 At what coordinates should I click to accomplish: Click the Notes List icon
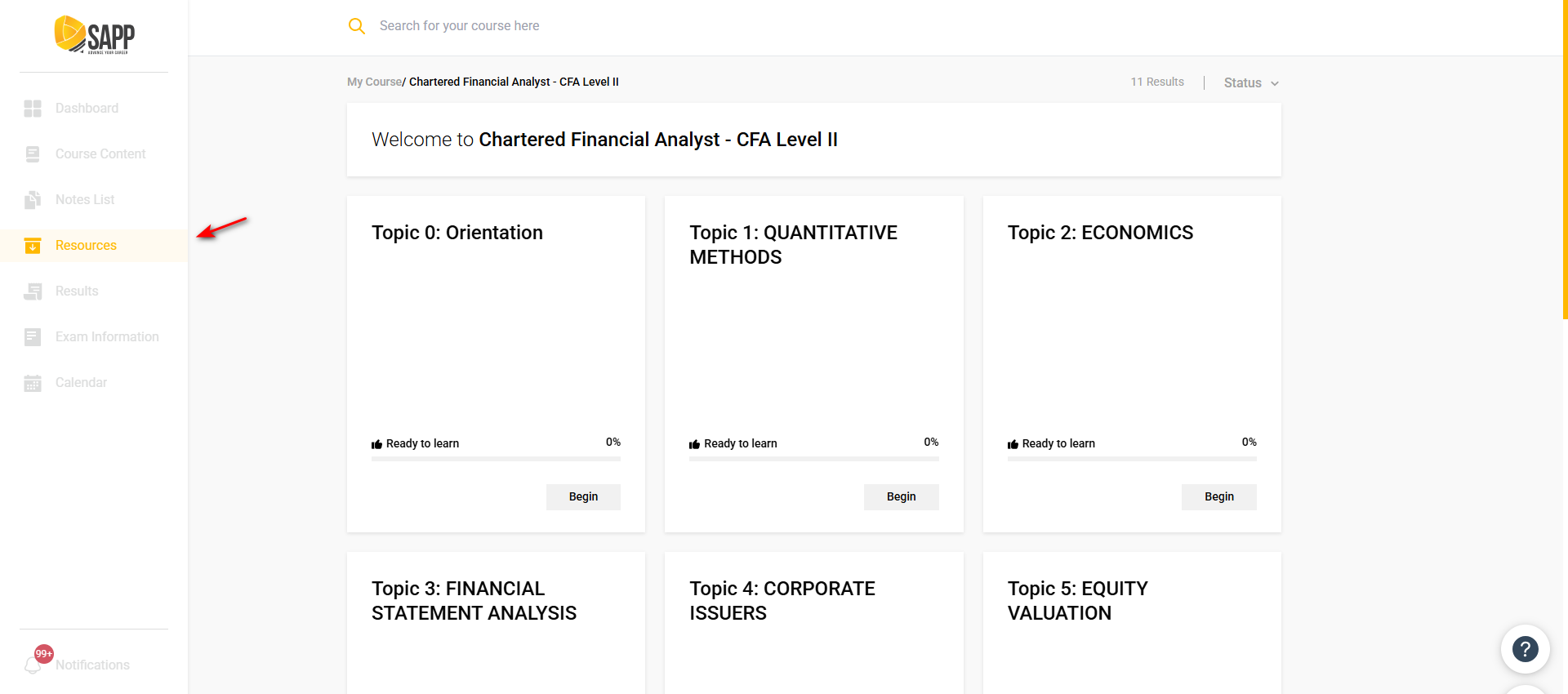pos(33,200)
